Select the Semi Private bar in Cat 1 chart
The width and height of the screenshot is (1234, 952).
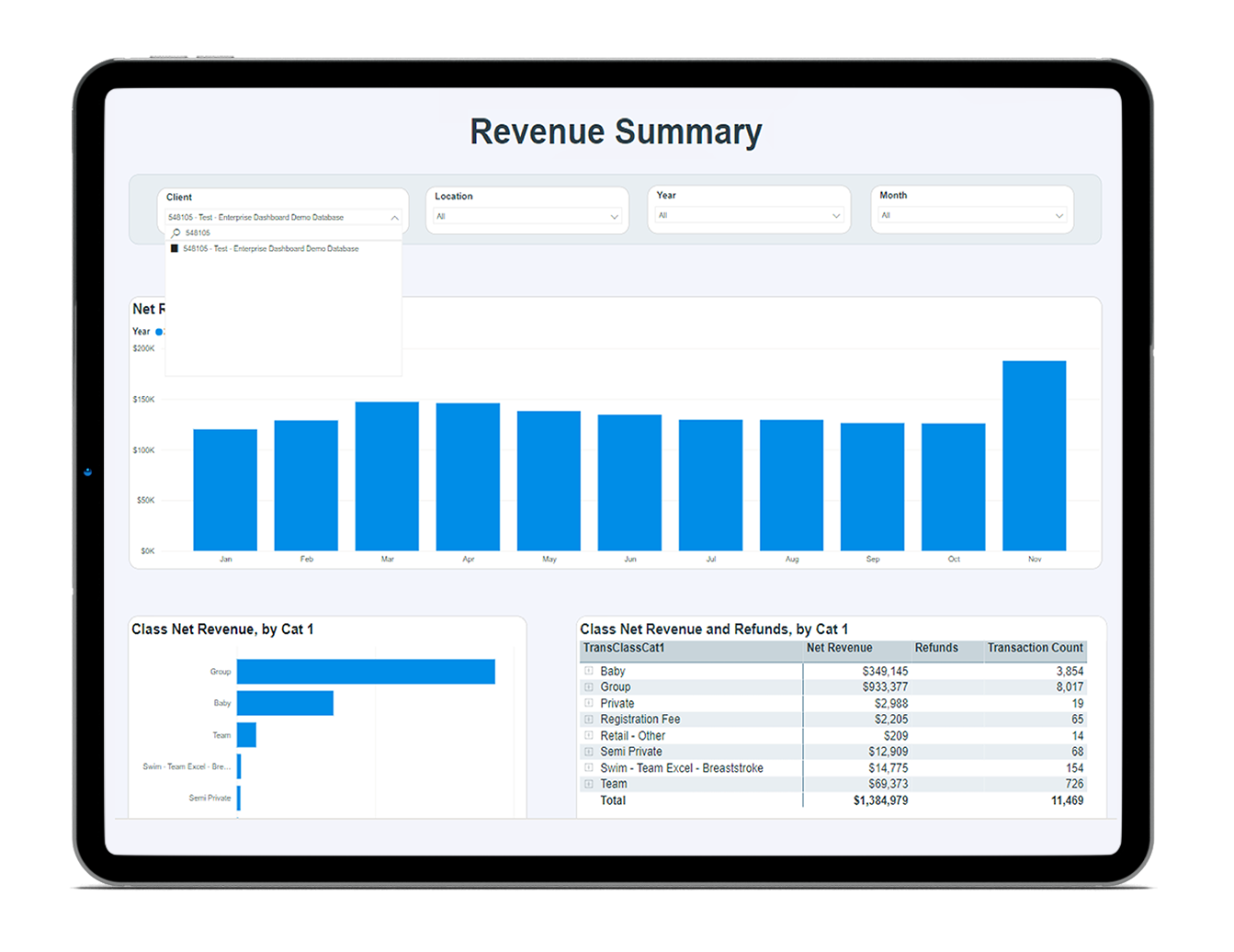239,798
